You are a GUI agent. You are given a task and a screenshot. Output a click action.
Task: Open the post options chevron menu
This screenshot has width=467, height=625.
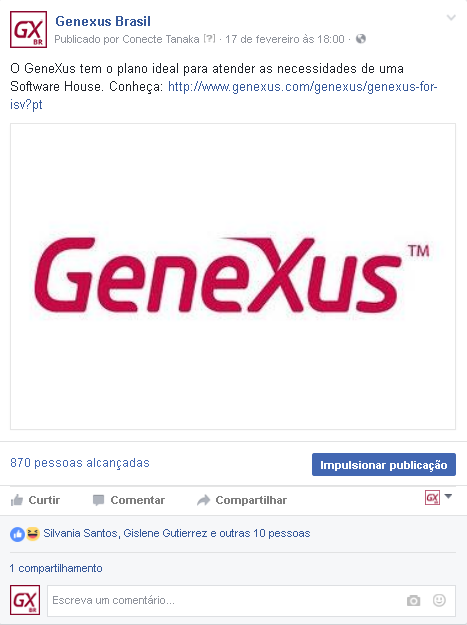pyautogui.click(x=451, y=18)
